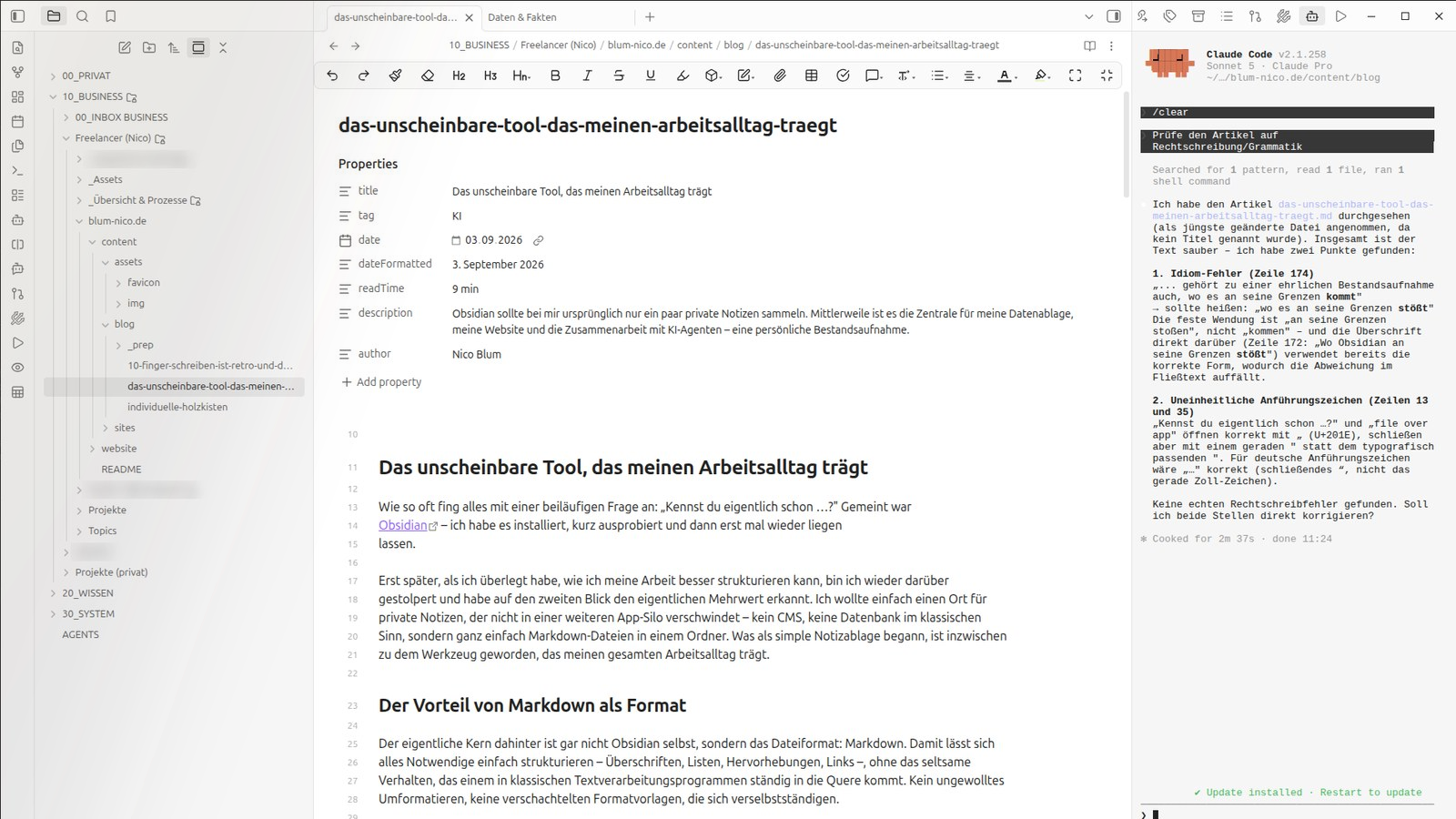Screen dimensions: 1456x819
Task: Click the 'blog' breadcrumb segment
Action: pos(733,45)
